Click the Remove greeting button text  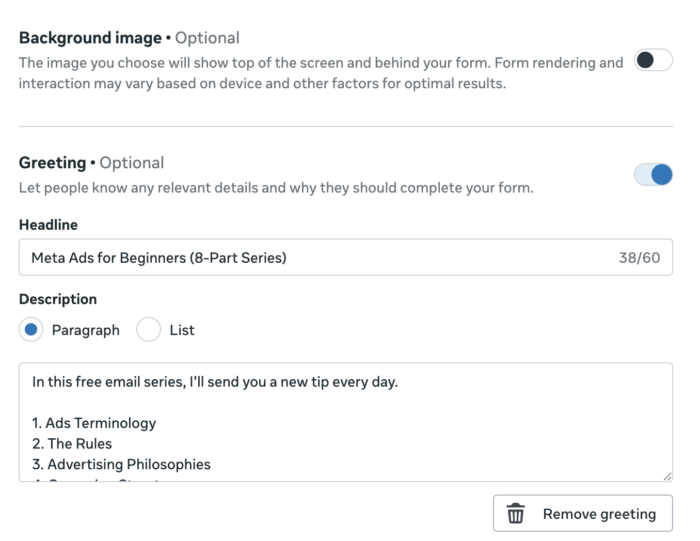point(599,514)
